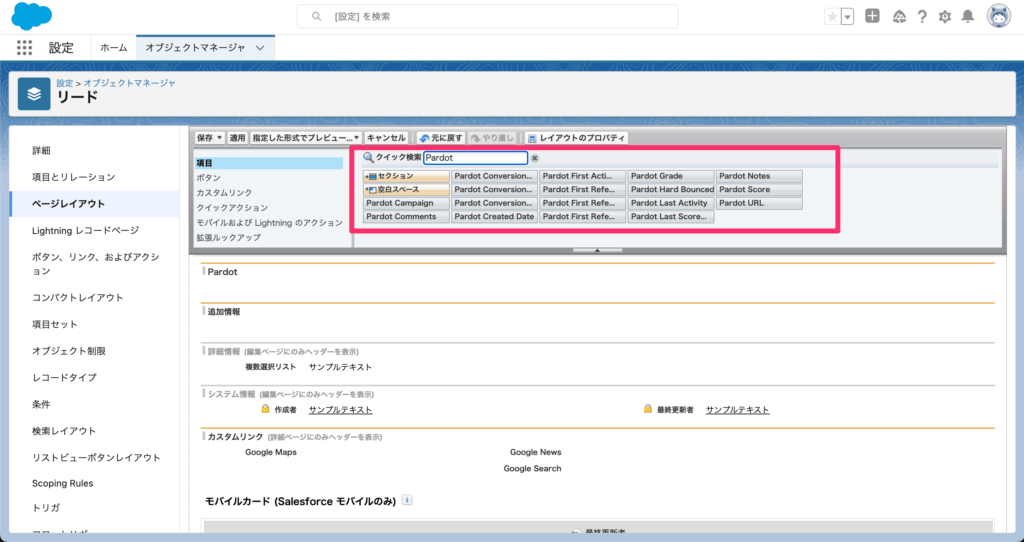Screen dimensions: 1024x542
Task: Open レコードタイプ in the sidebar
Action: coord(64,377)
